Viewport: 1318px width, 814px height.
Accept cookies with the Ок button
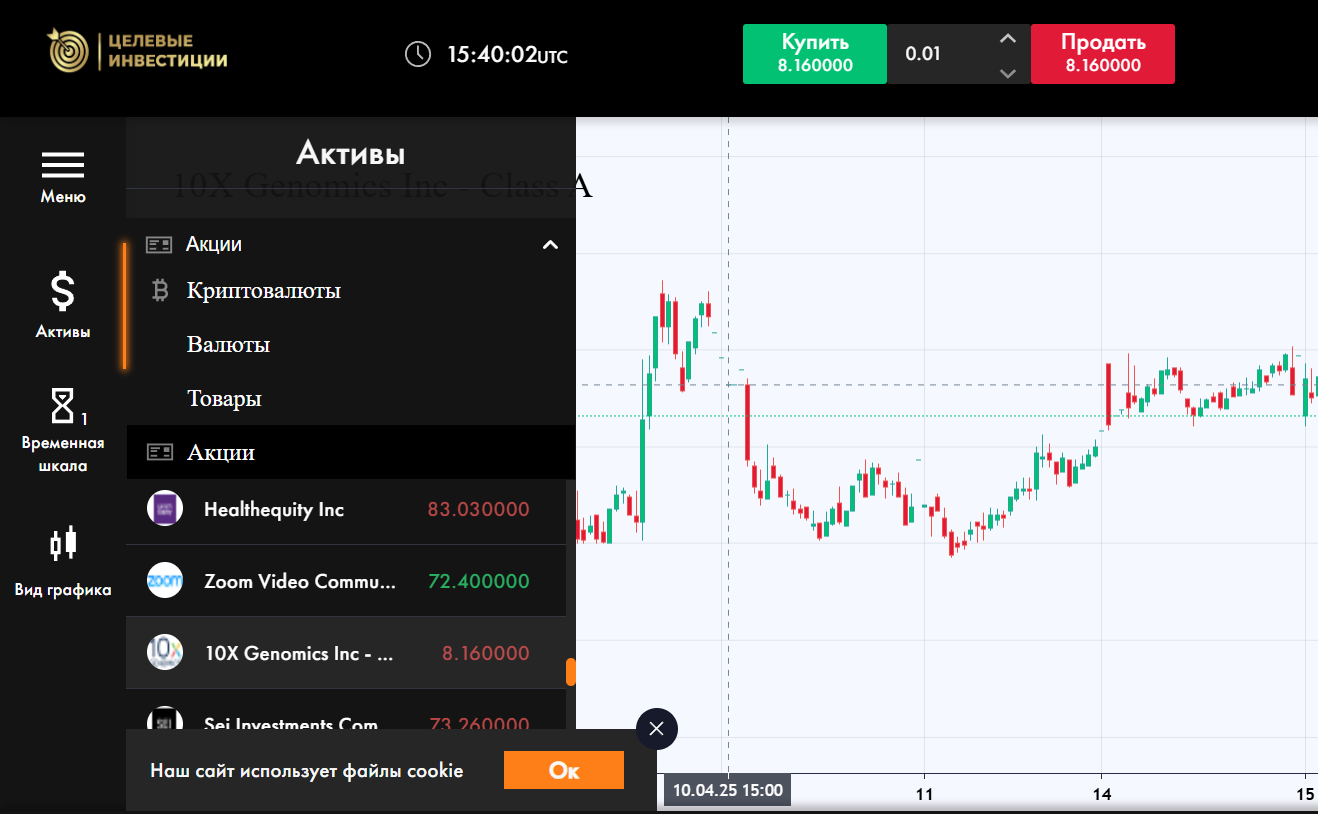pyautogui.click(x=564, y=770)
